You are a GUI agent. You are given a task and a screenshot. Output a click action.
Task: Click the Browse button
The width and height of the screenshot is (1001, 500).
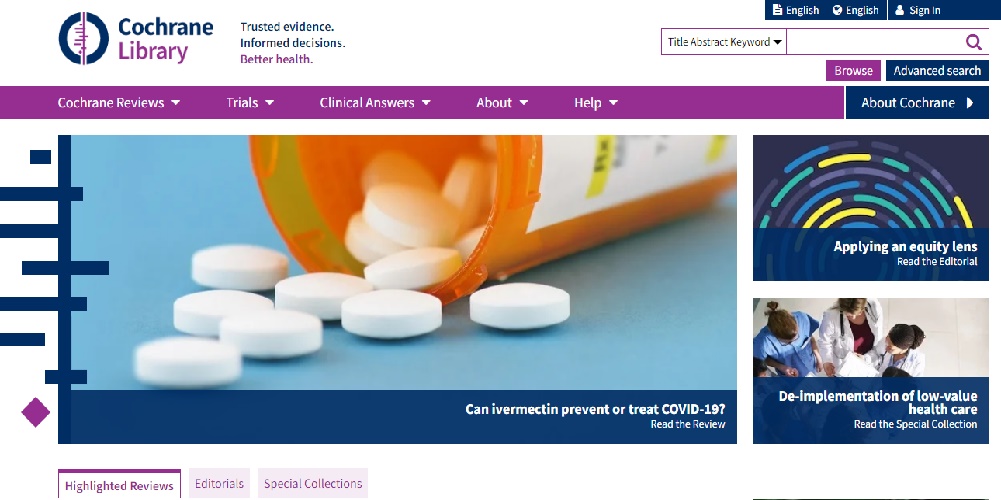pos(853,71)
